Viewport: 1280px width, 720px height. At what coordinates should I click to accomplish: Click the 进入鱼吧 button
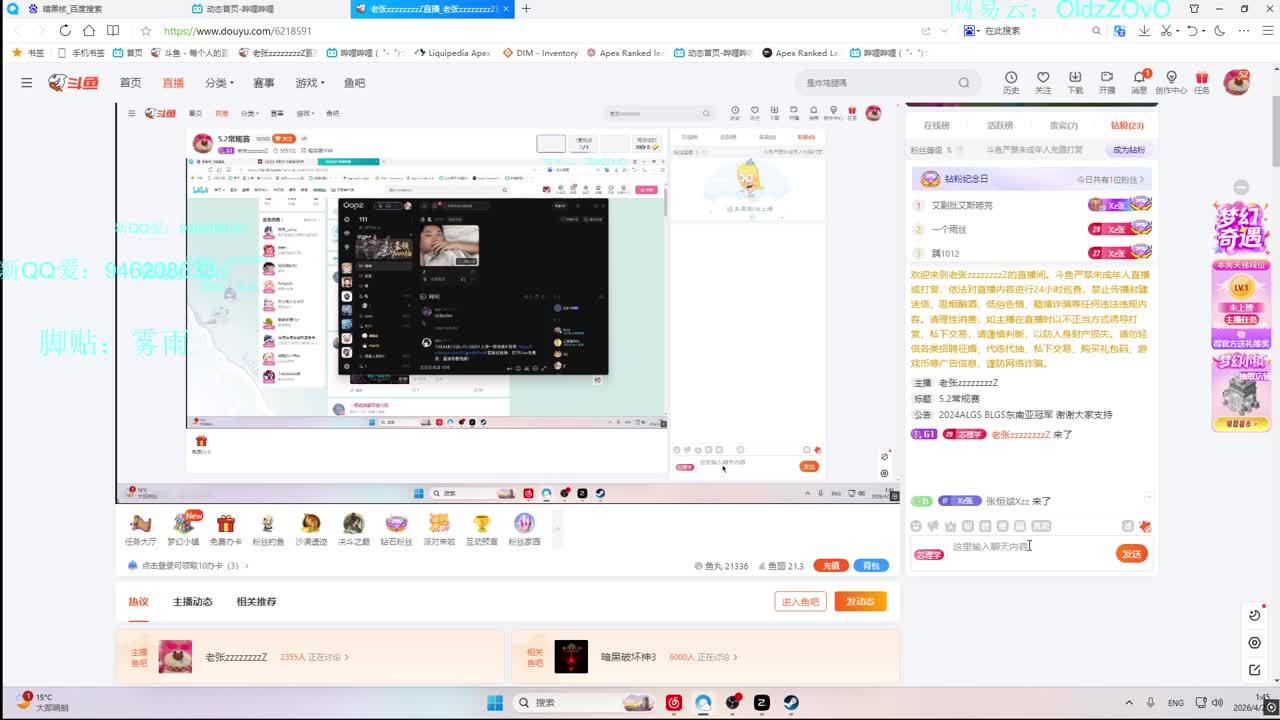pyautogui.click(x=800, y=601)
